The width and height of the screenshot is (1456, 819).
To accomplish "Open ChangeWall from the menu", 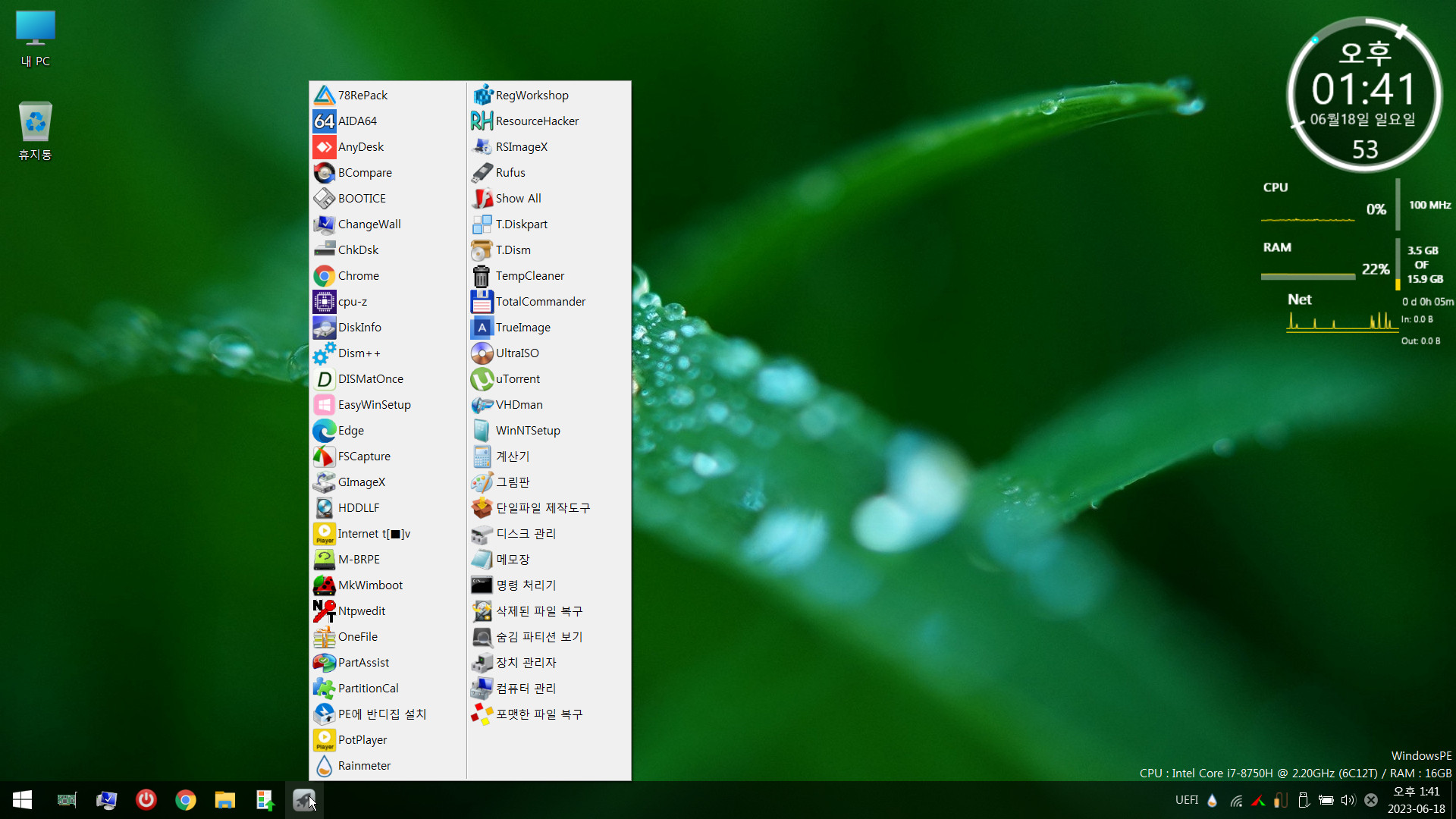I will tap(388, 224).
